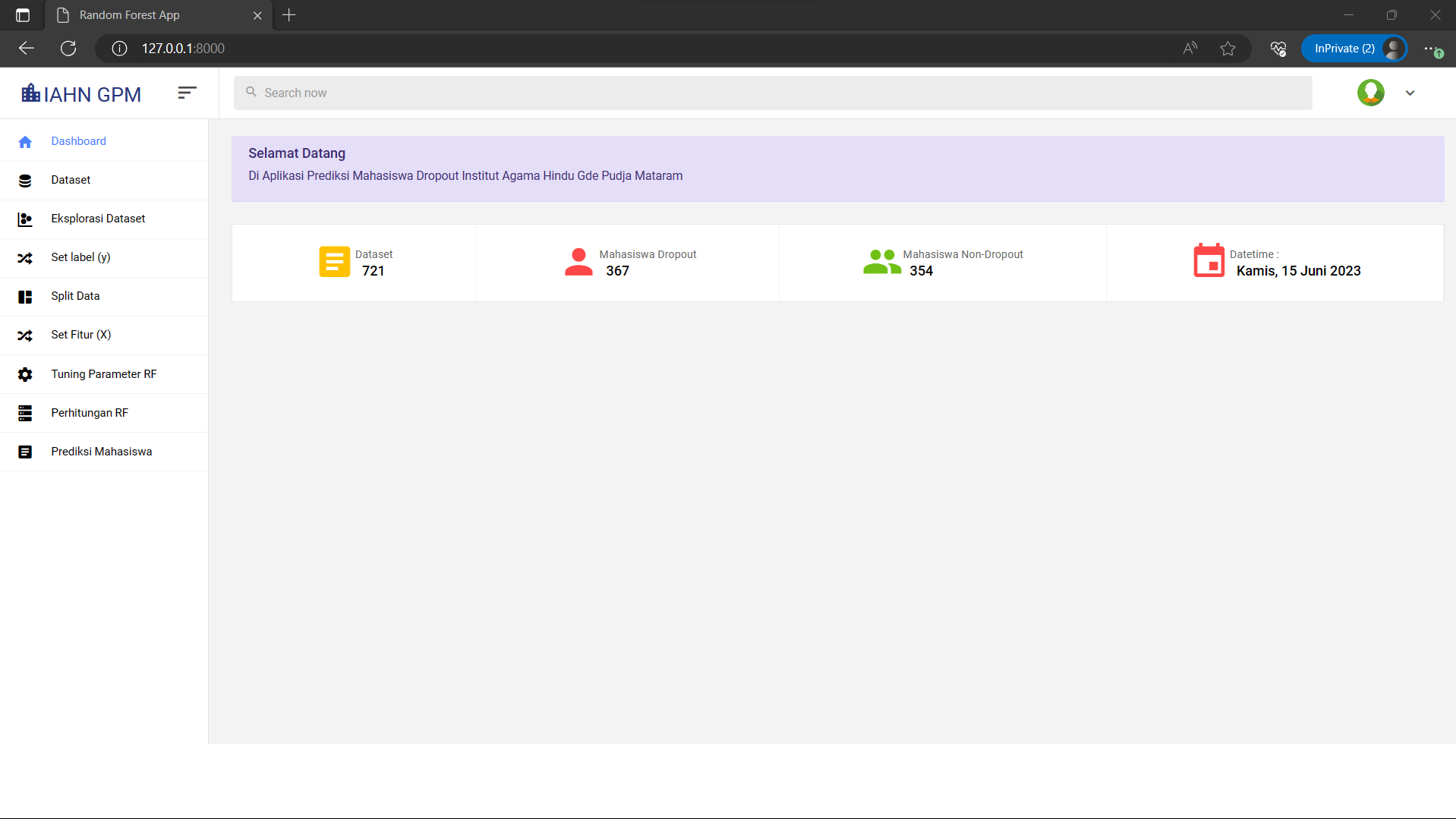Select the Set label (y) shuffle icon
The height and width of the screenshot is (819, 1456).
25,258
